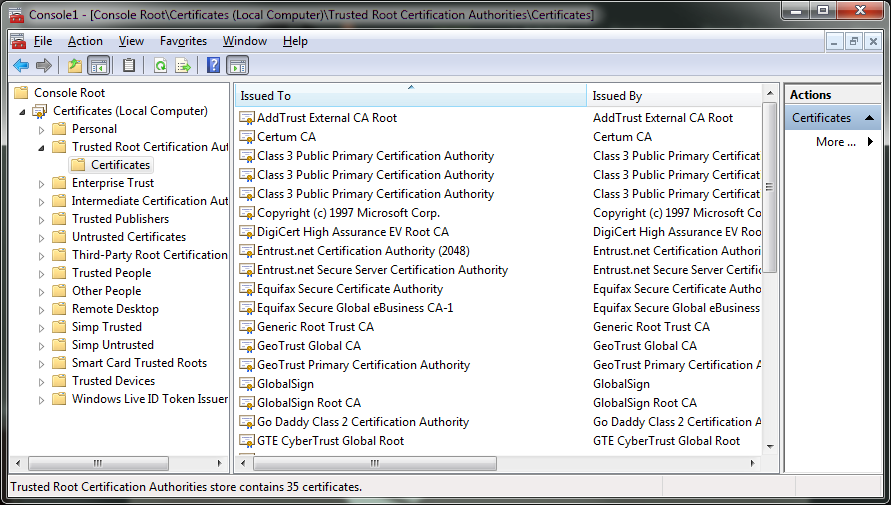891x505 pixels.
Task: Sort by the Issued To column header
Action: pyautogui.click(x=411, y=95)
